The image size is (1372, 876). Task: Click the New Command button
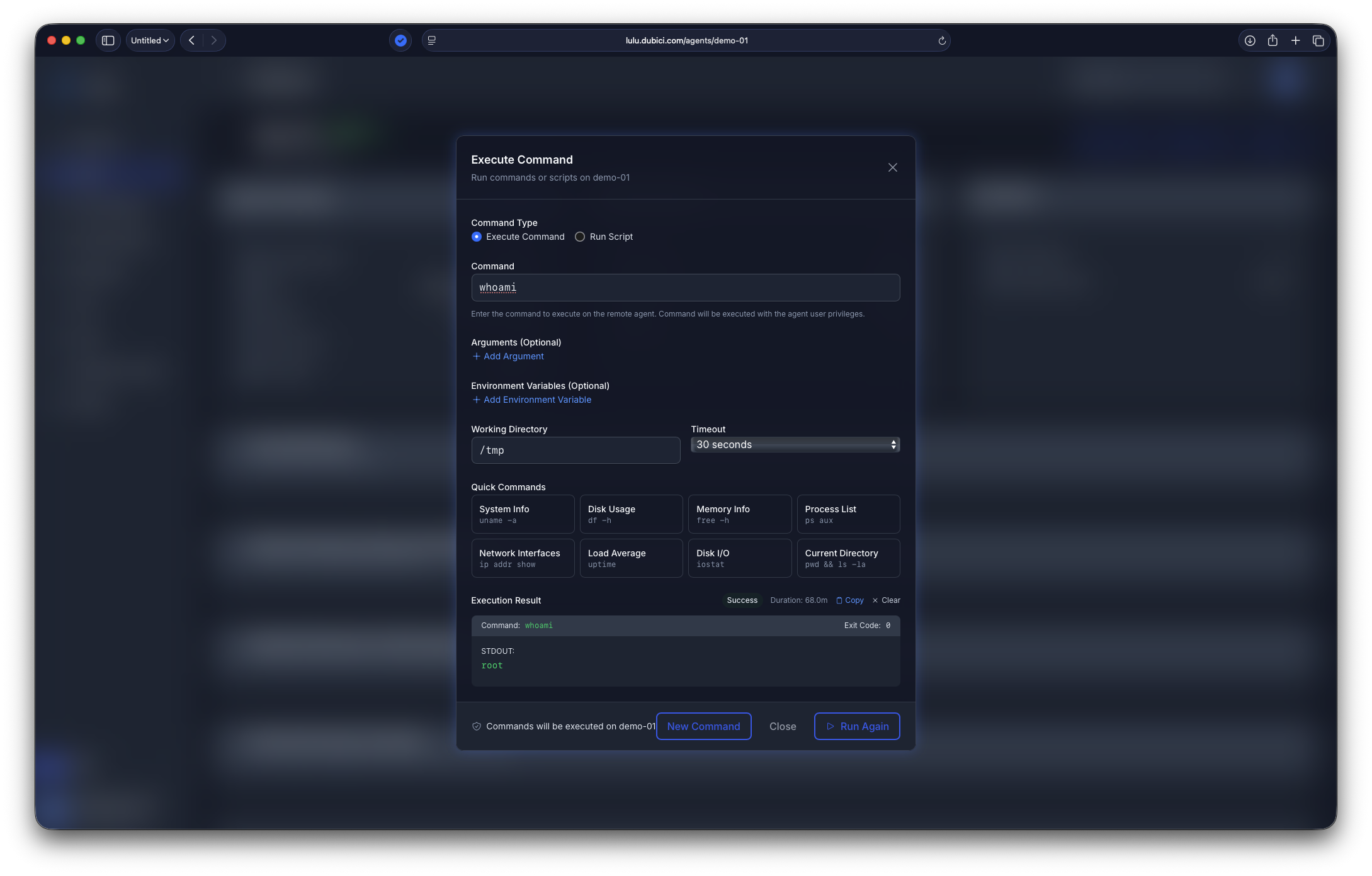coord(703,726)
